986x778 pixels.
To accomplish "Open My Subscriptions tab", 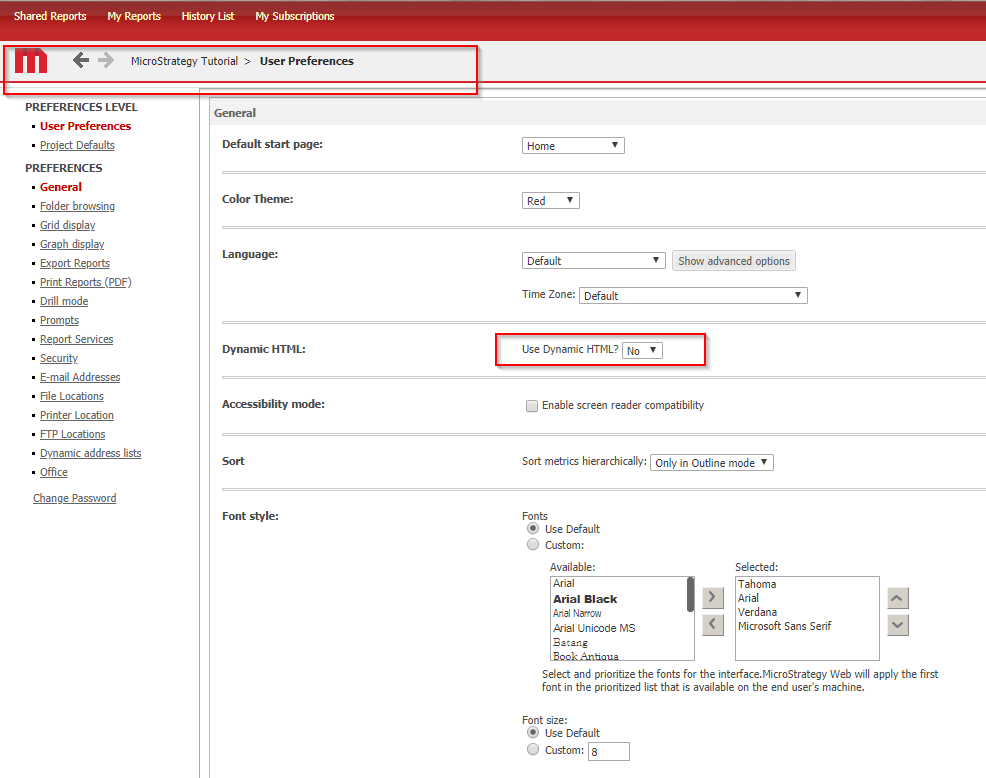I will pos(294,16).
